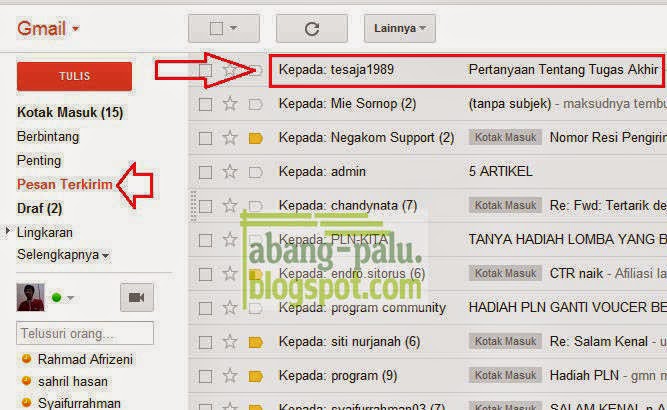Tick checkbox for program community message

click(x=205, y=308)
